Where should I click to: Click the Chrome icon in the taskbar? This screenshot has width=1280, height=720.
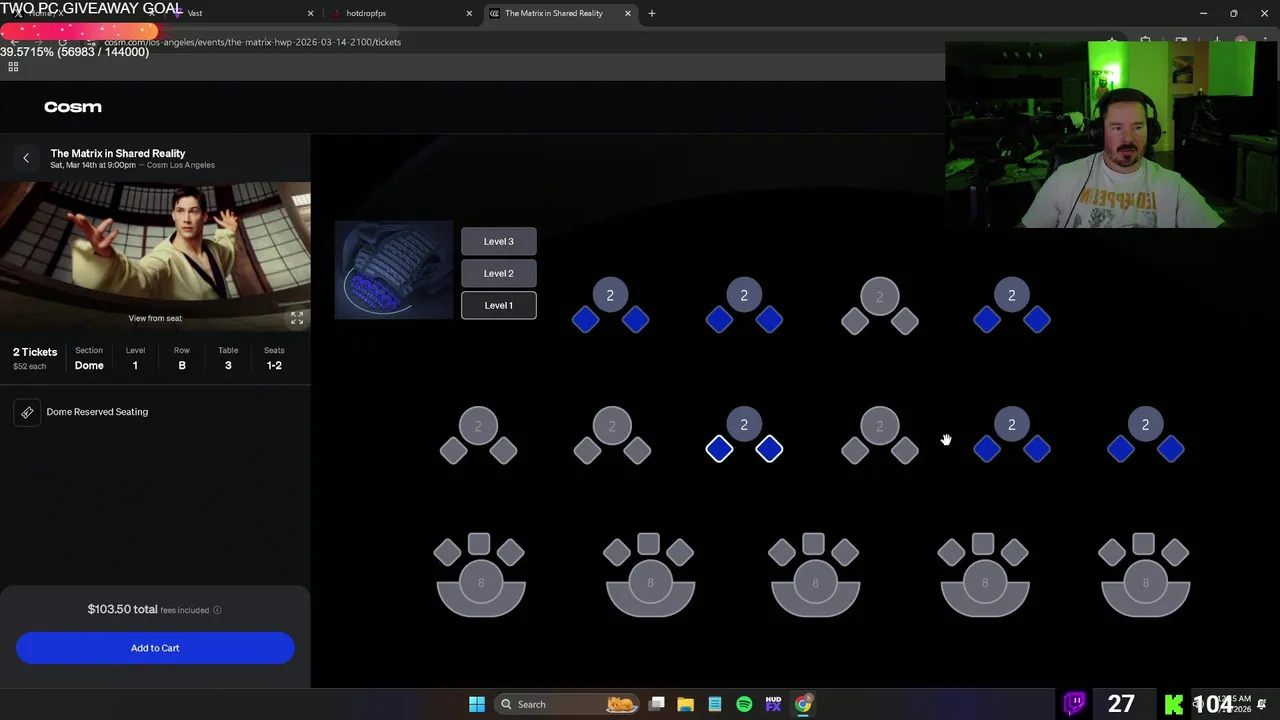tap(803, 704)
